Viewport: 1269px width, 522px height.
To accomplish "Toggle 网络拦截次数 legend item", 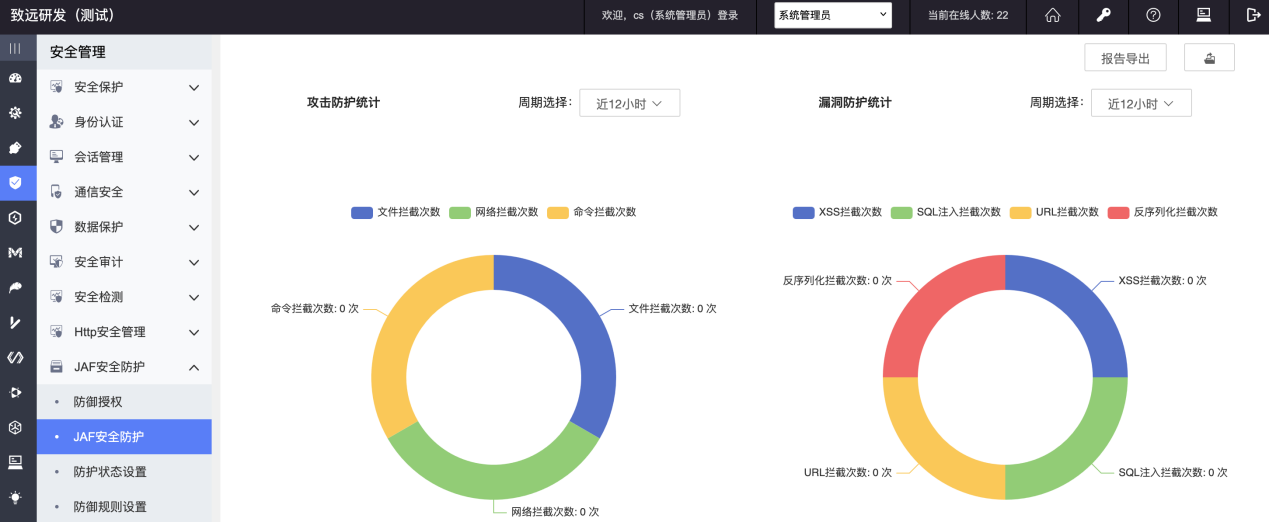I will click(x=494, y=212).
